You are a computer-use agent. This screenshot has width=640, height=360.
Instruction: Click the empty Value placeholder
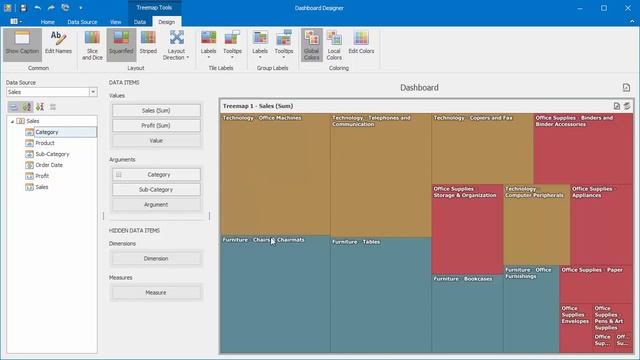coord(156,140)
